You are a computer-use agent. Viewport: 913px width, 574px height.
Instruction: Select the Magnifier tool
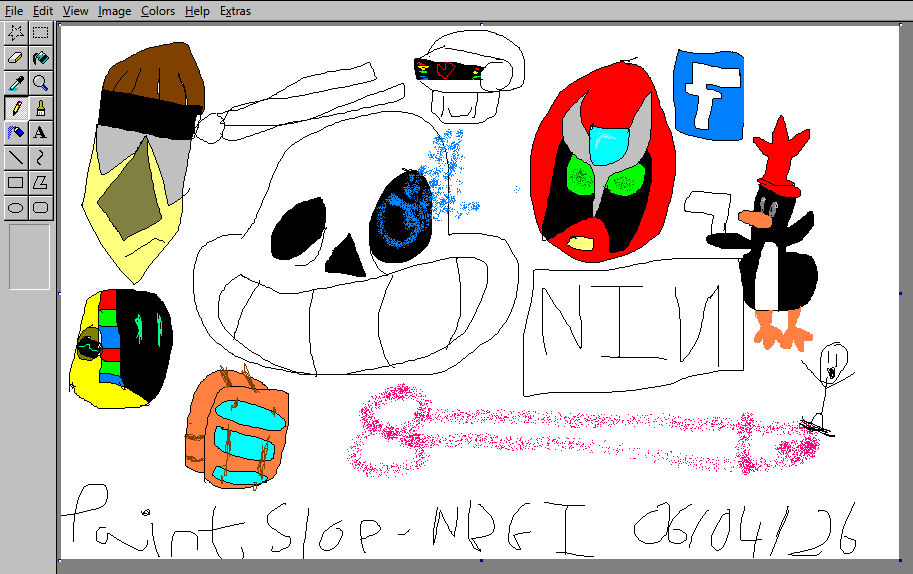[41, 83]
